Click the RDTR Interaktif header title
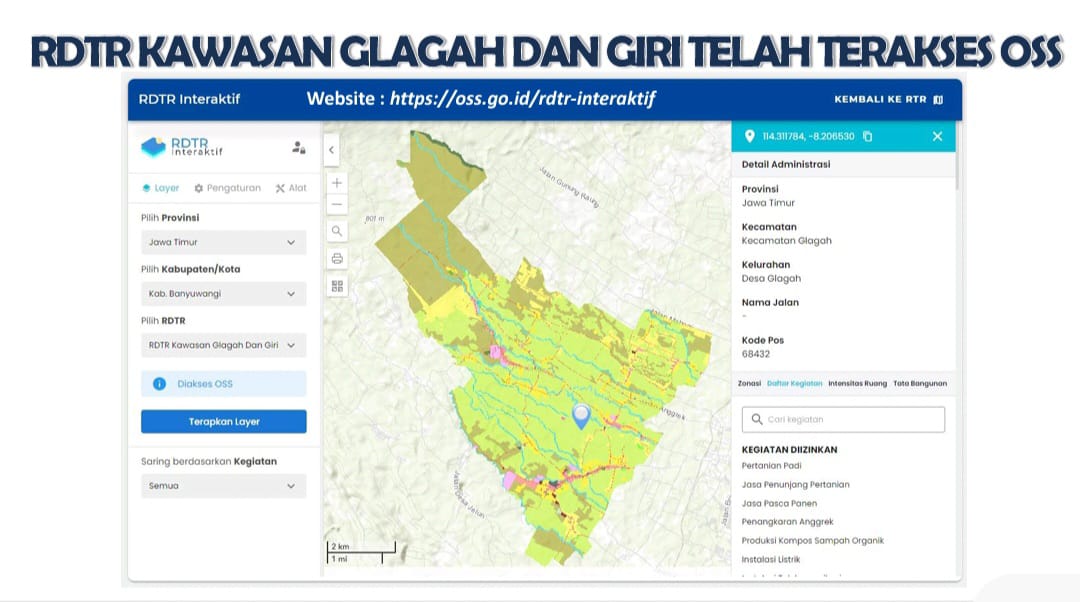This screenshot has height=602, width=1080. point(189,99)
